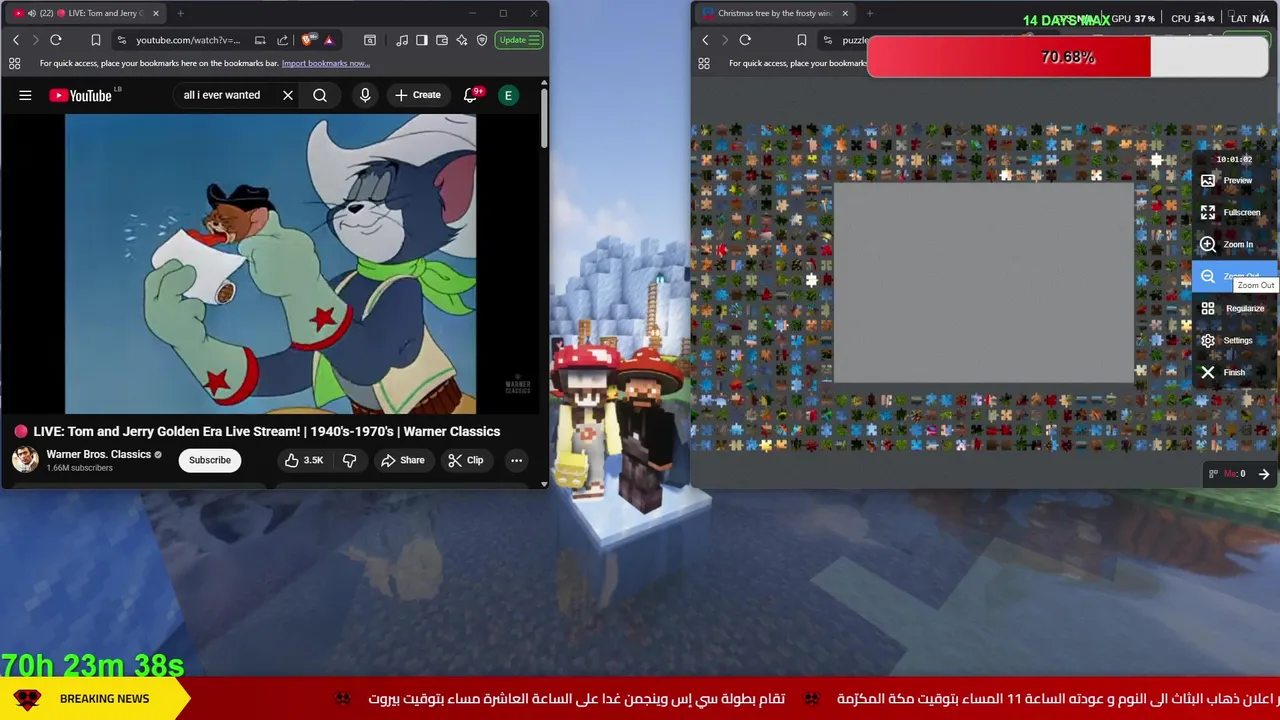Click the arrow next to Me: 0
This screenshot has width=1280, height=720.
[x=1264, y=474]
